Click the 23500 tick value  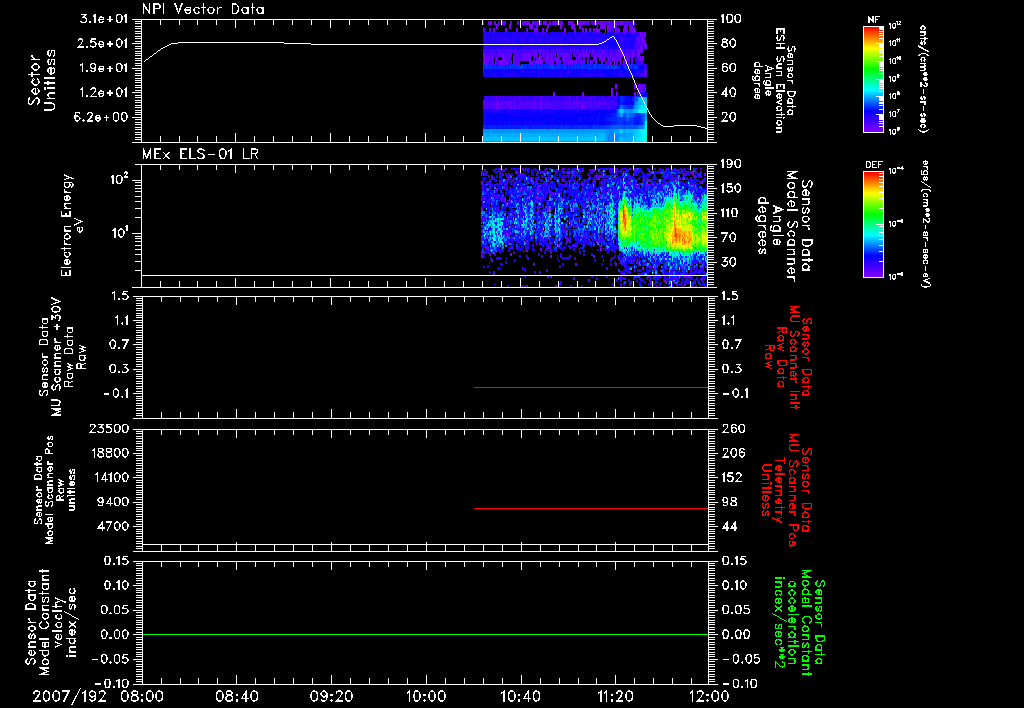tap(111, 428)
